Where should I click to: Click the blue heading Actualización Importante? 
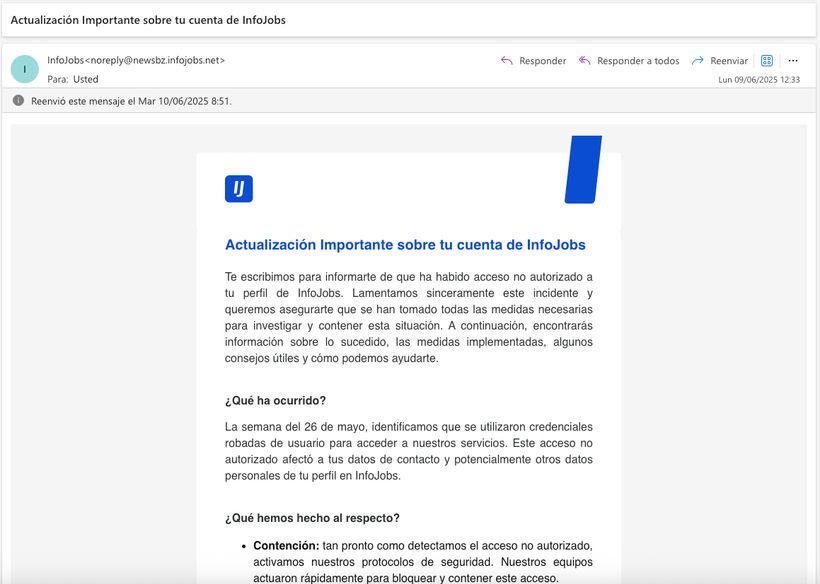pos(405,245)
